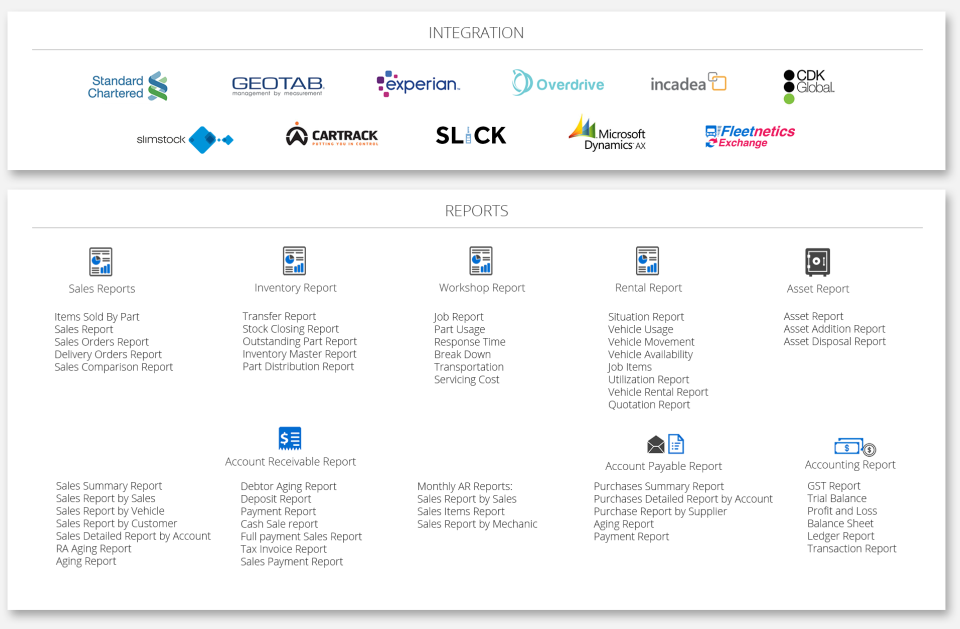This screenshot has width=960, height=629.
Task: Click the Overdrive integration logo
Action: [x=557, y=82]
